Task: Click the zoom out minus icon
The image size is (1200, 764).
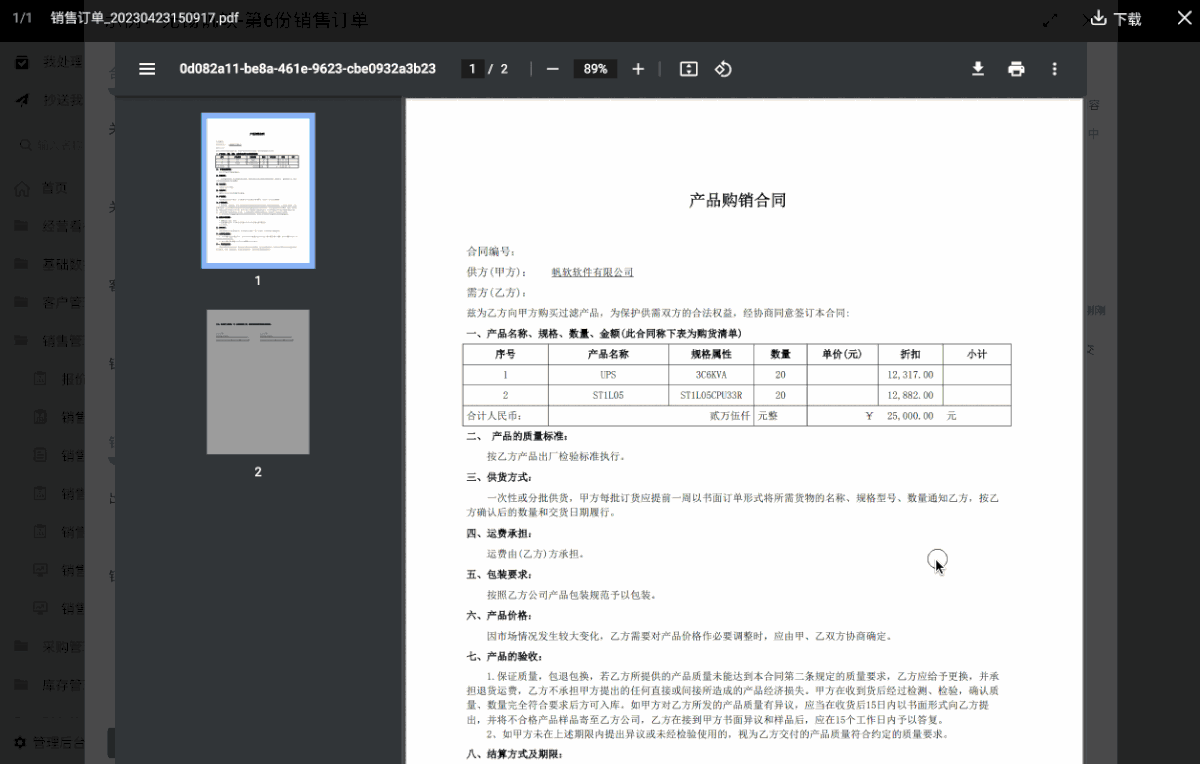Action: point(552,69)
